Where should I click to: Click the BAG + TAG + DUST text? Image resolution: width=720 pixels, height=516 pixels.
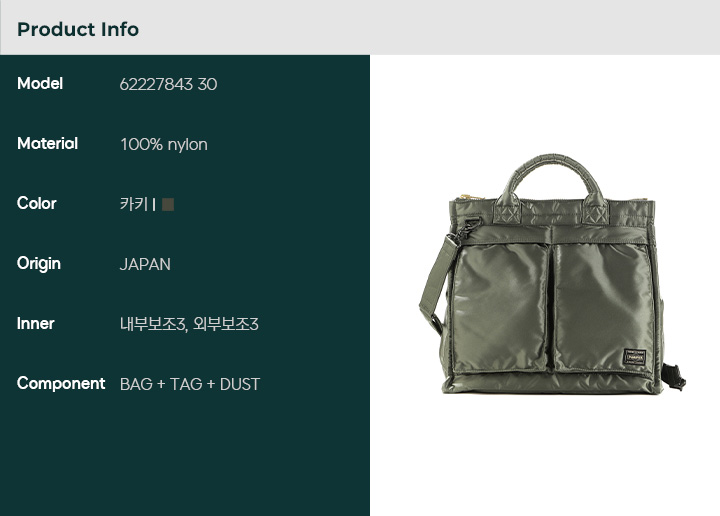pyautogui.click(x=190, y=384)
